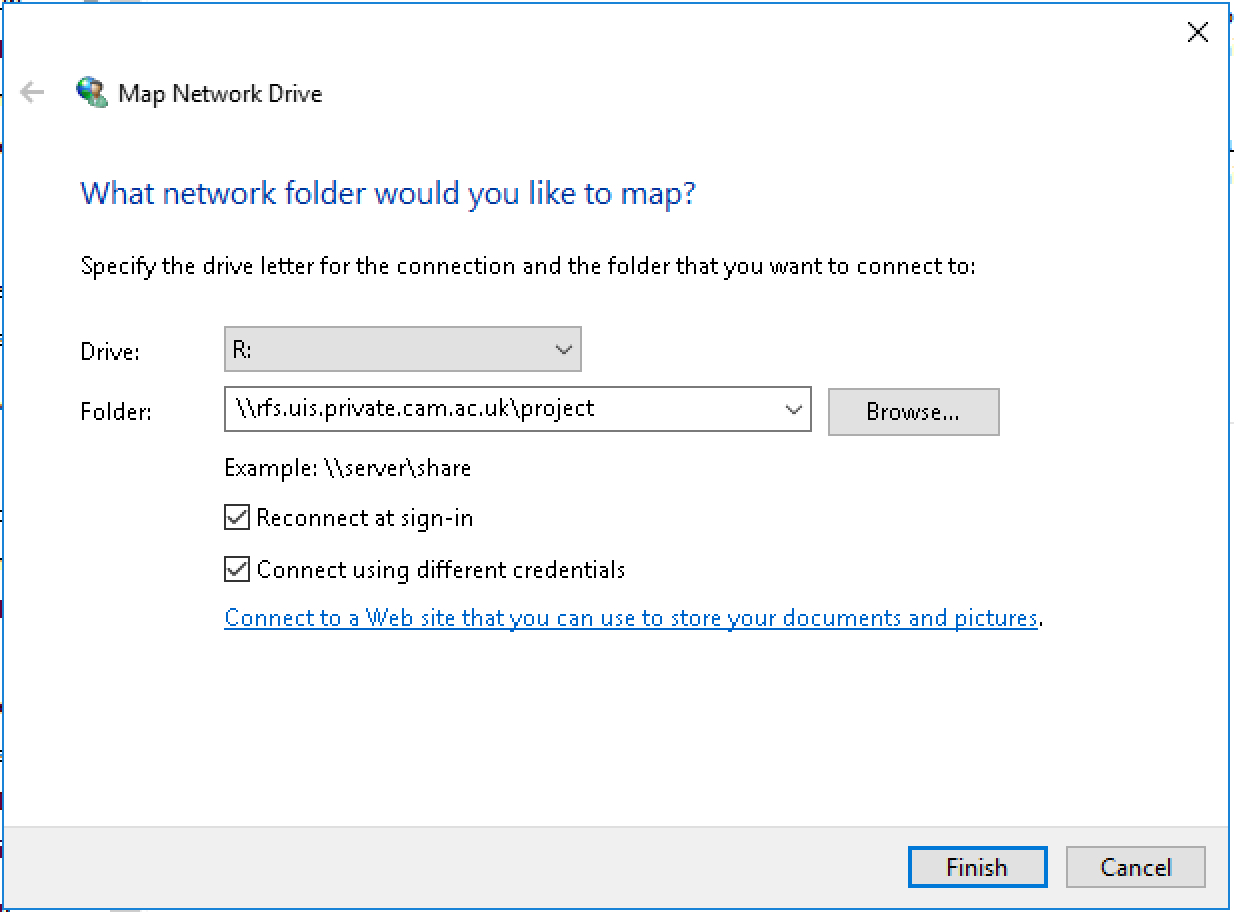
Task: Close the Map Network Drive dialog
Action: point(1197,33)
